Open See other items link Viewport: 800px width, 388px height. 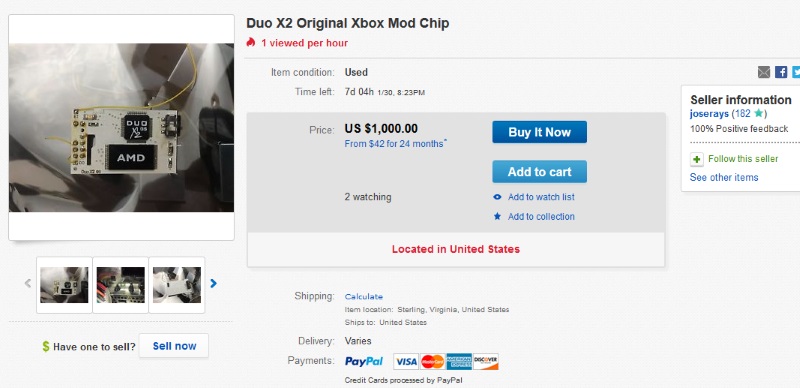tap(724, 178)
